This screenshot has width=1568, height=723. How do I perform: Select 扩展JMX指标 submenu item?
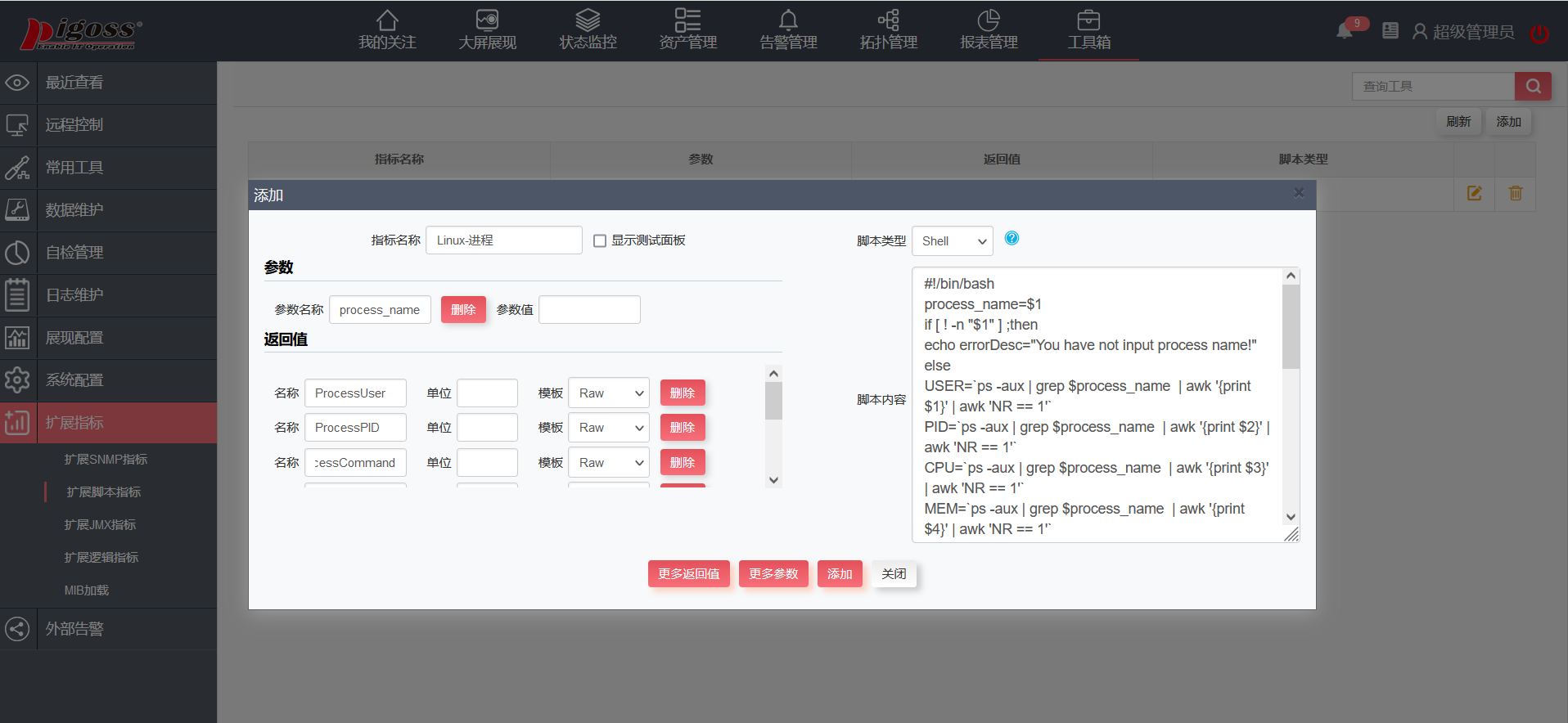[100, 525]
